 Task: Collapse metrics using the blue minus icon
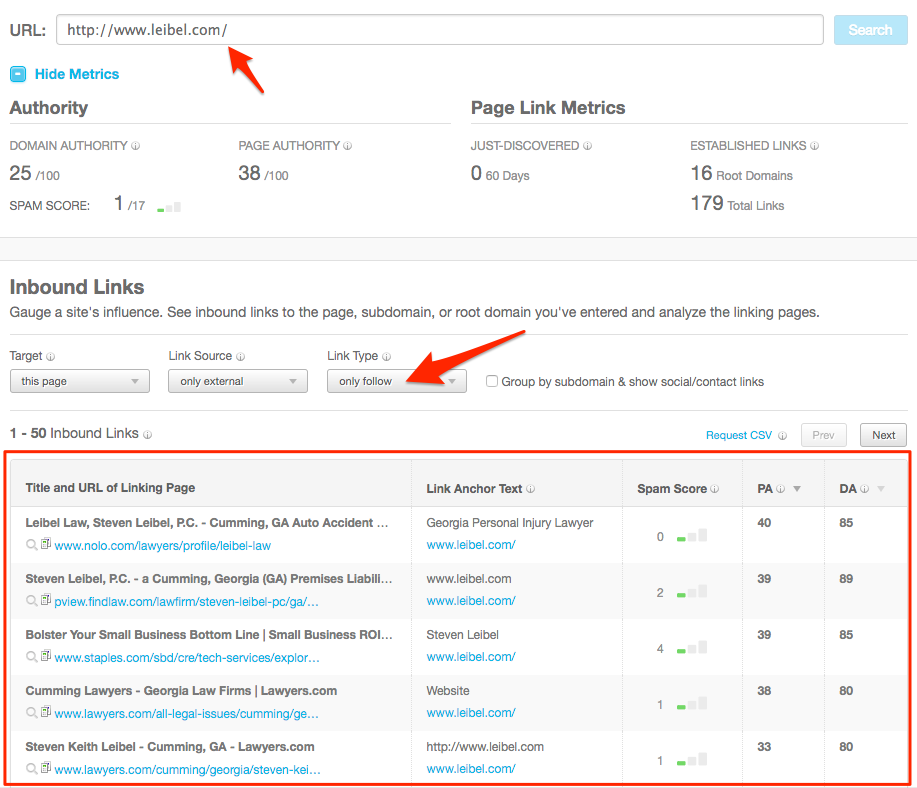coord(16,73)
